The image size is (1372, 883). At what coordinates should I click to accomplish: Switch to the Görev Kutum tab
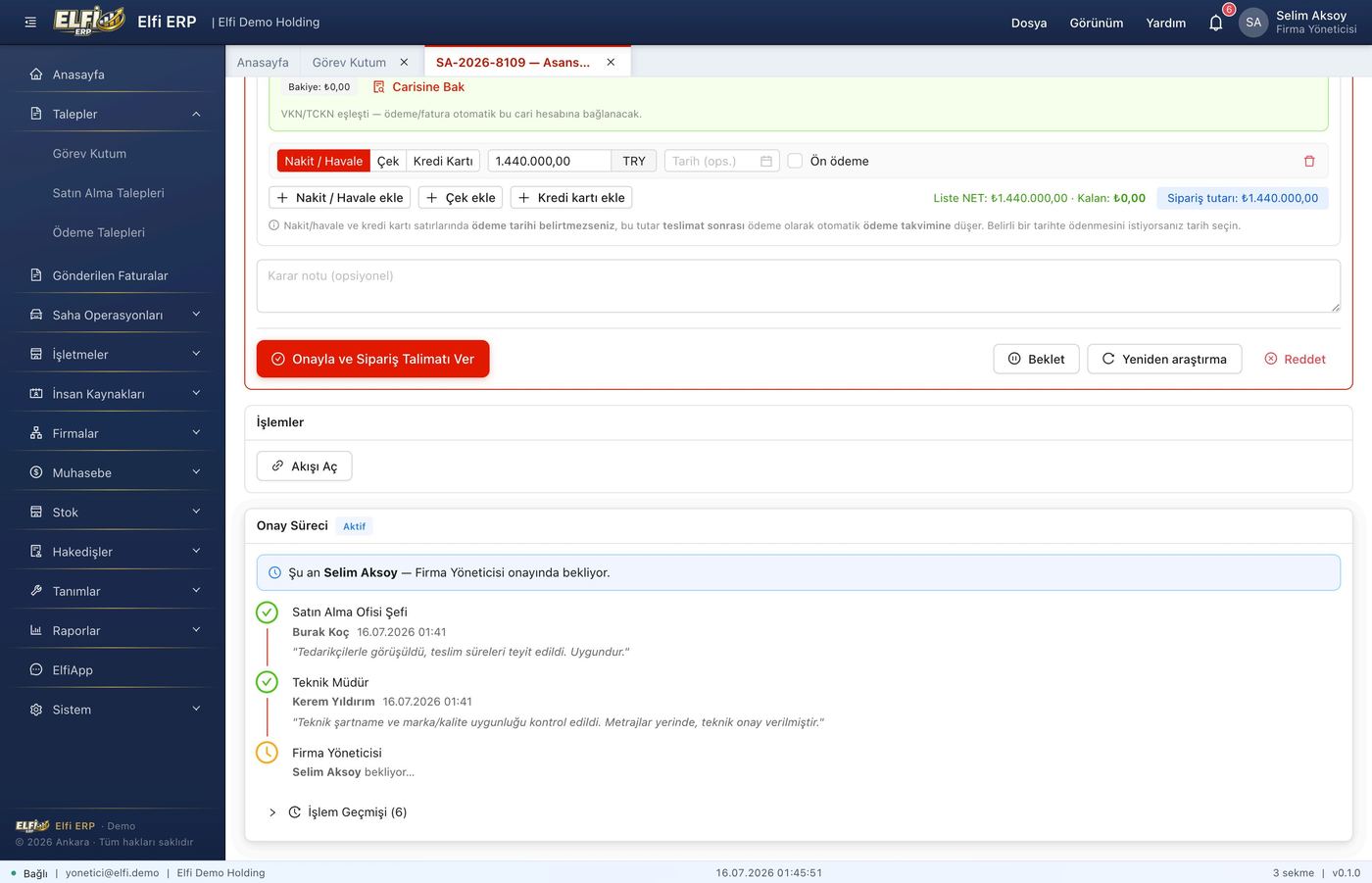click(x=349, y=62)
